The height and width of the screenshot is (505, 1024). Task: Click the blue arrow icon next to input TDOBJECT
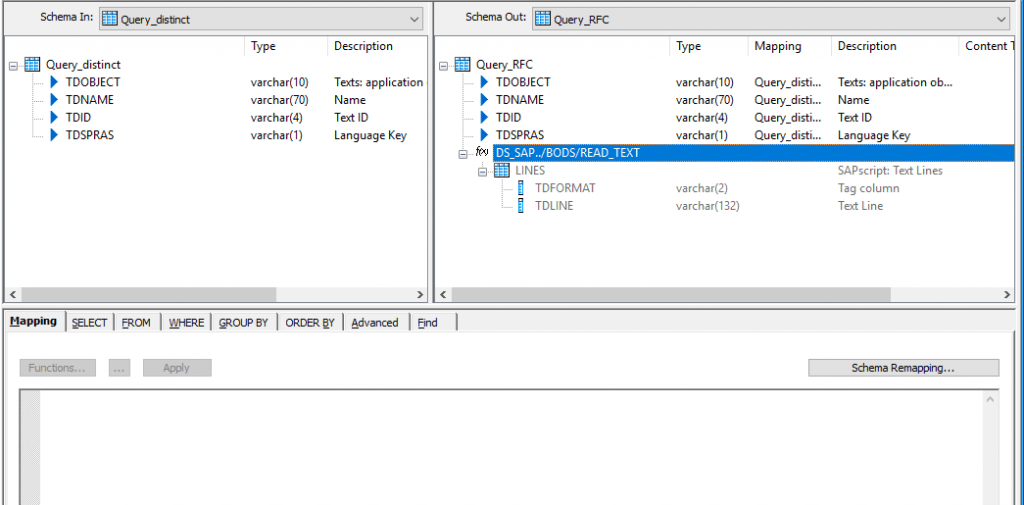[54, 82]
